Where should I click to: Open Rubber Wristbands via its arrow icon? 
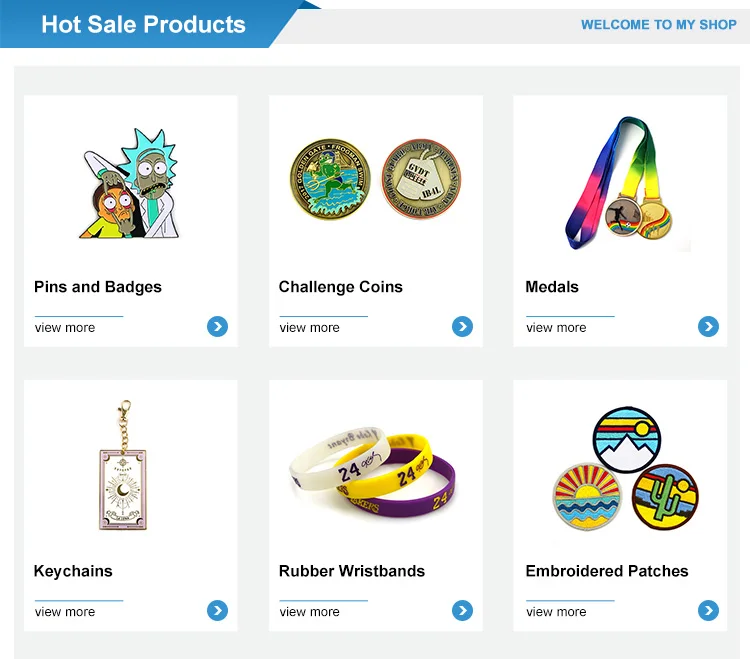(x=462, y=611)
